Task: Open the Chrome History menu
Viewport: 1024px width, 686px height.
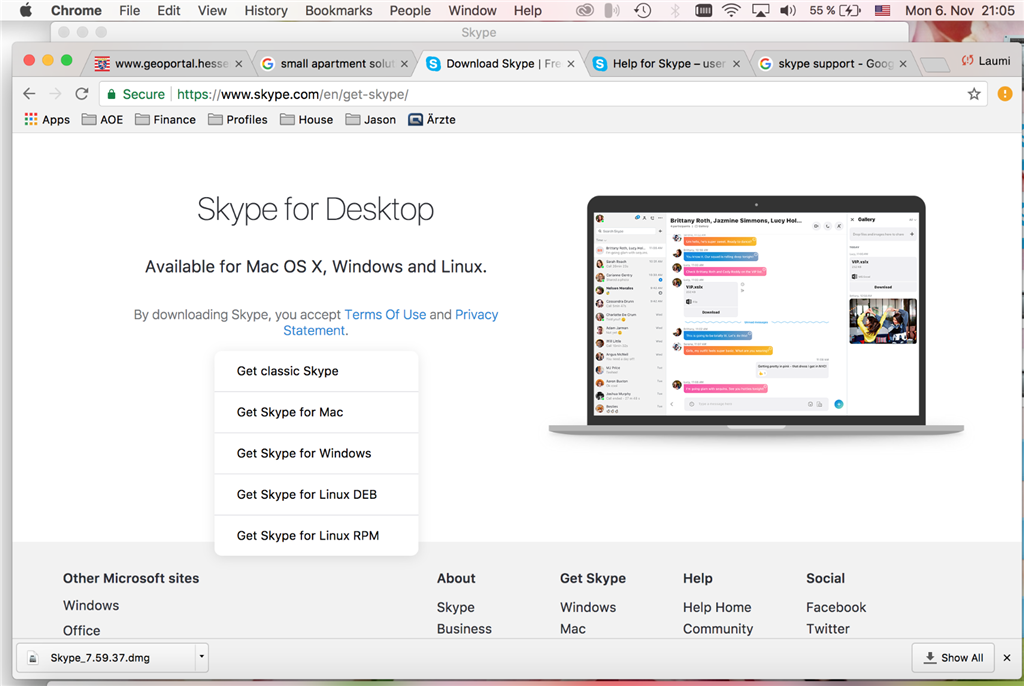Action: point(266,10)
